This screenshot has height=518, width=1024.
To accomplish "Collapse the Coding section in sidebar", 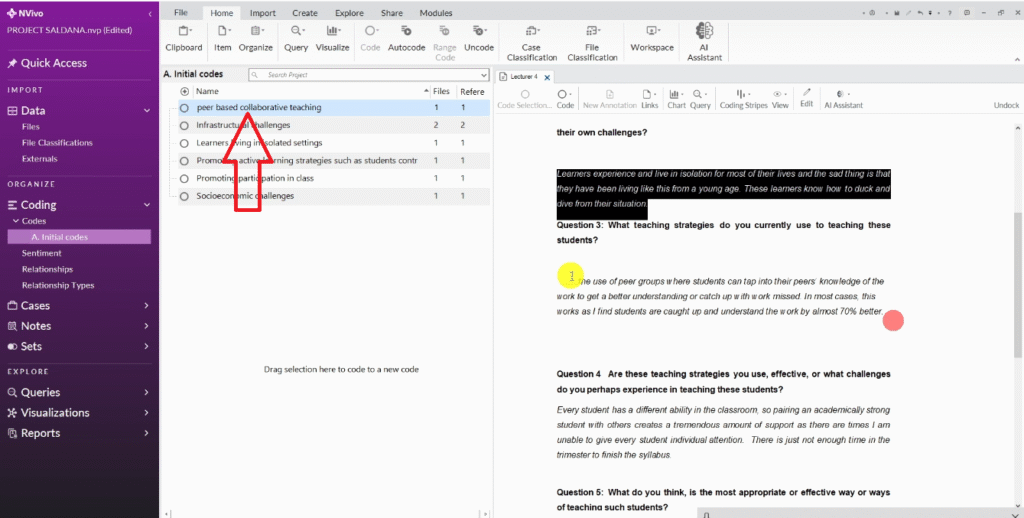I will [146, 205].
